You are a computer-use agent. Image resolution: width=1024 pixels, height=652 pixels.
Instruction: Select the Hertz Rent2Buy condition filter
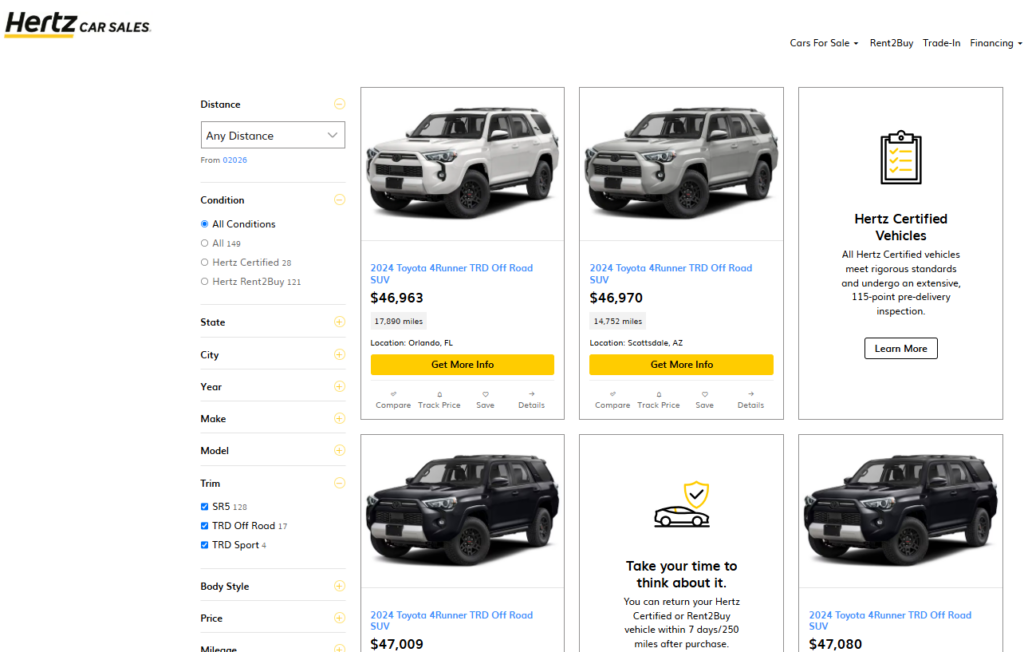[204, 281]
